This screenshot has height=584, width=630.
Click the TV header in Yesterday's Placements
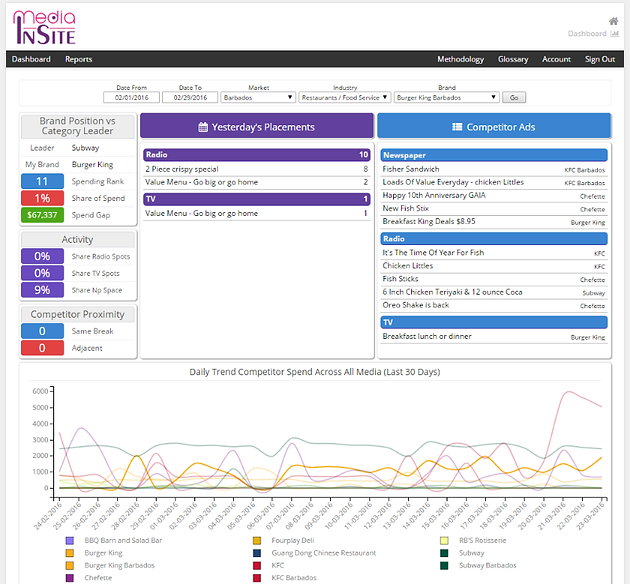click(257, 199)
